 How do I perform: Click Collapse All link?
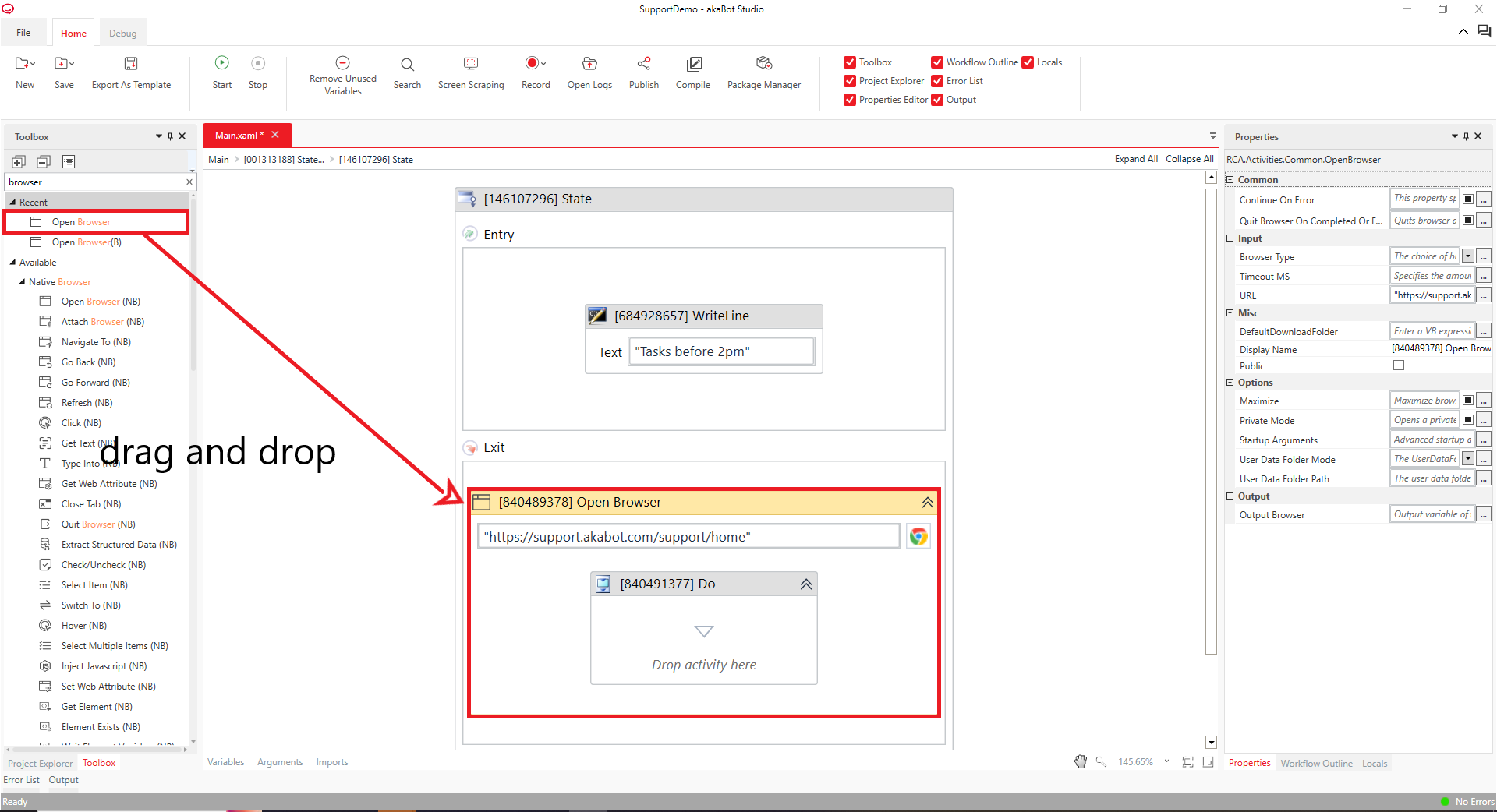coord(1189,159)
